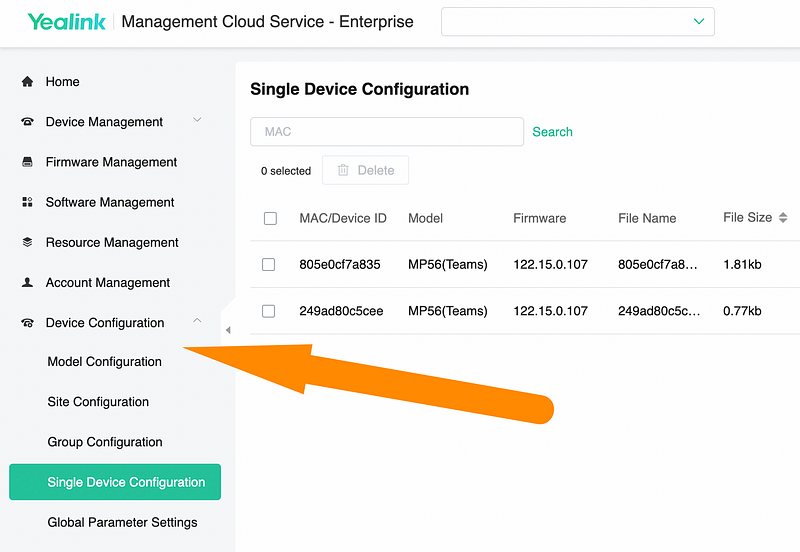Click the Search link

coord(552,132)
